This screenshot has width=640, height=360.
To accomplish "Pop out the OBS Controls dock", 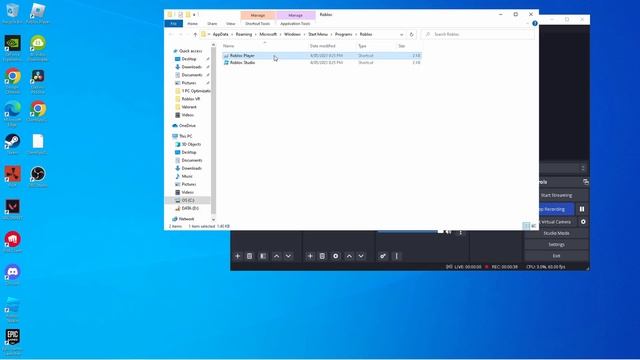I will point(586,182).
